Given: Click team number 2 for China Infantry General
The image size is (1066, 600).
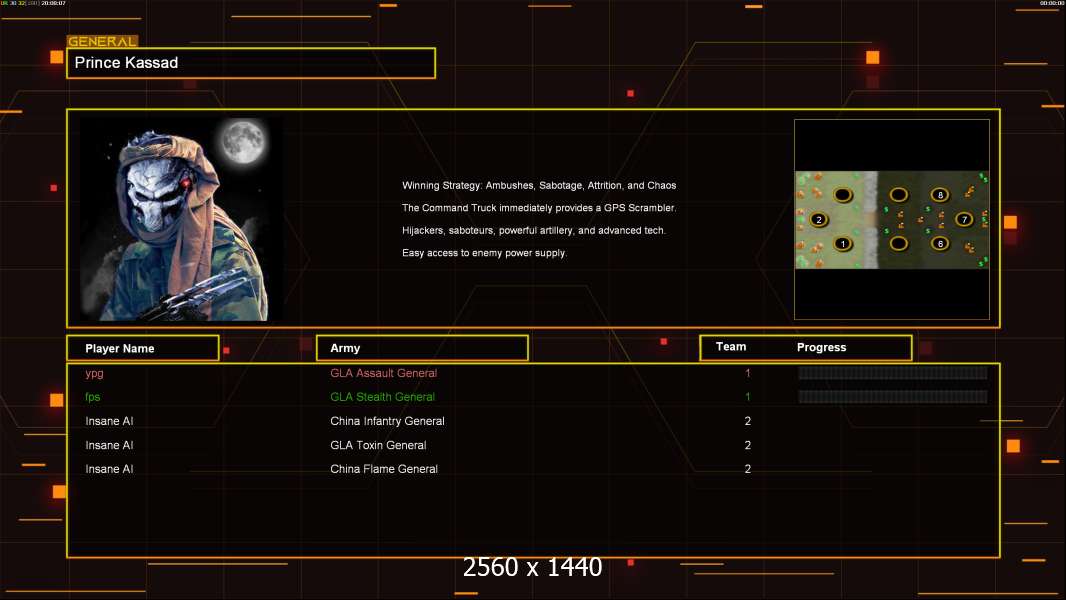Looking at the screenshot, I should 748,421.
